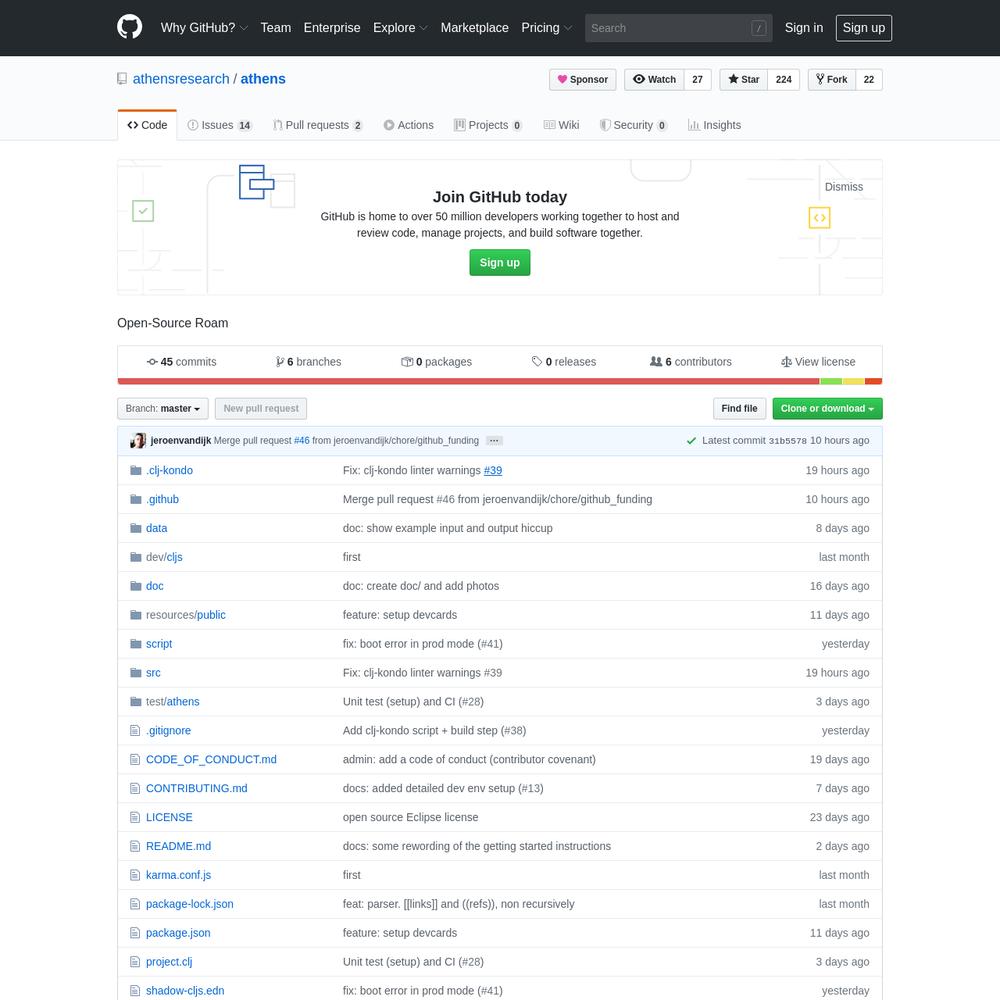Click green Sign up in banner

499,262
